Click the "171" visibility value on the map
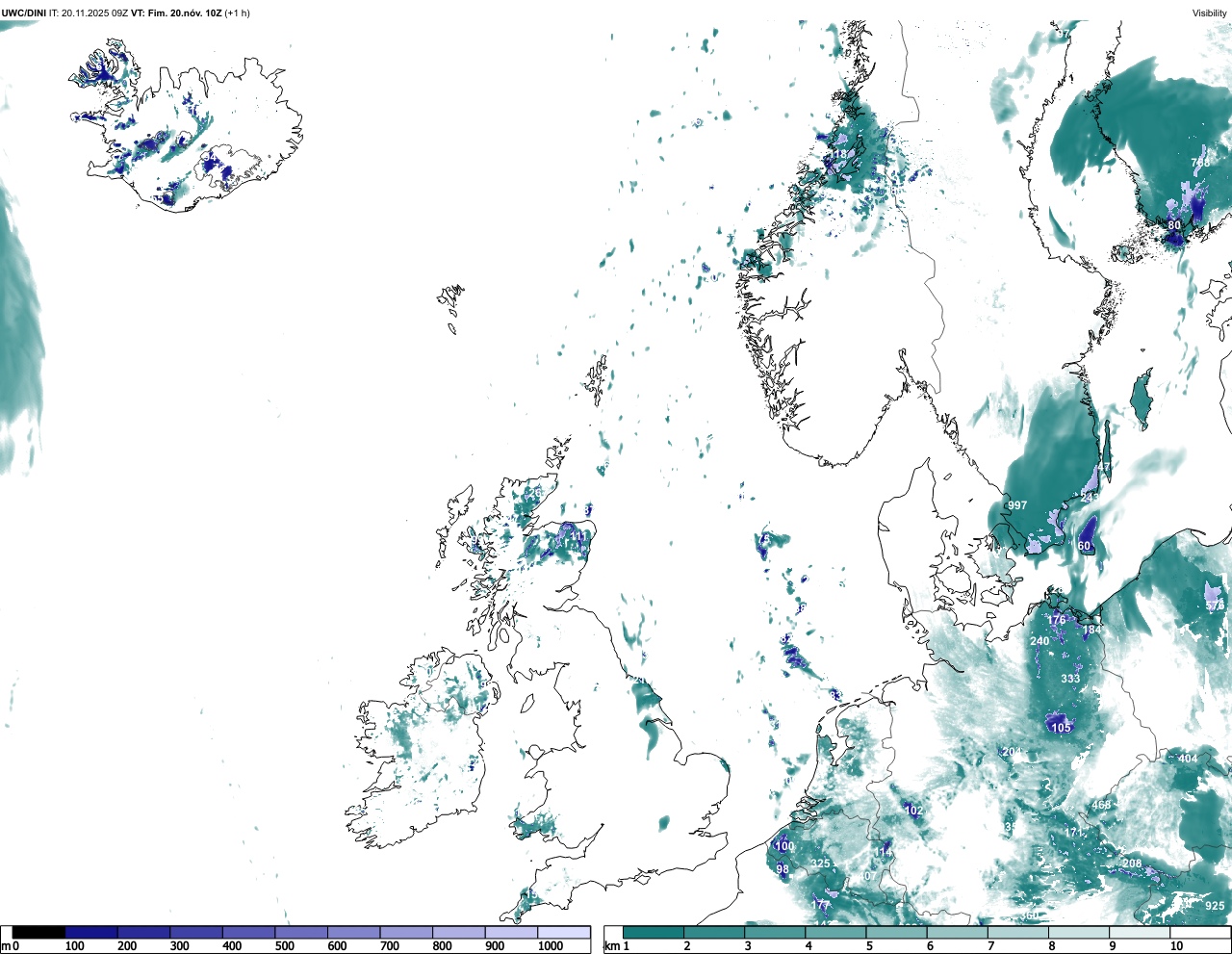 1074,833
